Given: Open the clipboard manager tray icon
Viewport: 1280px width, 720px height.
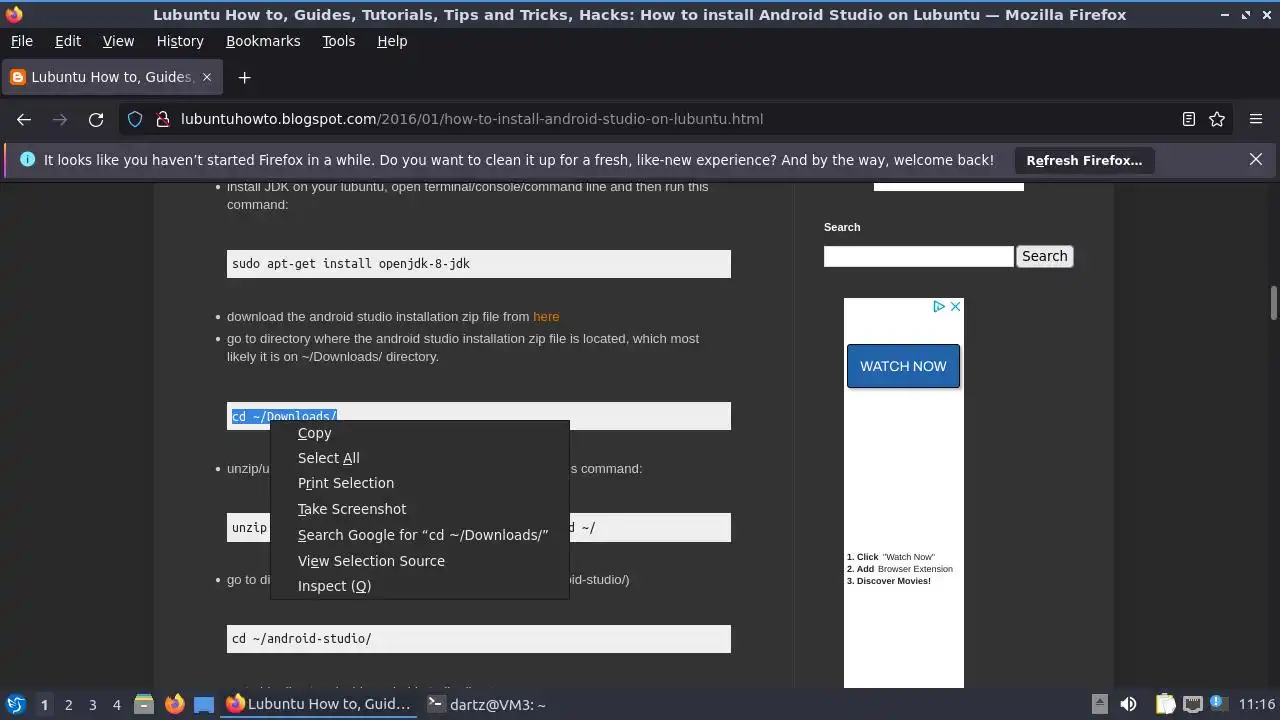Looking at the screenshot, I should (1166, 704).
